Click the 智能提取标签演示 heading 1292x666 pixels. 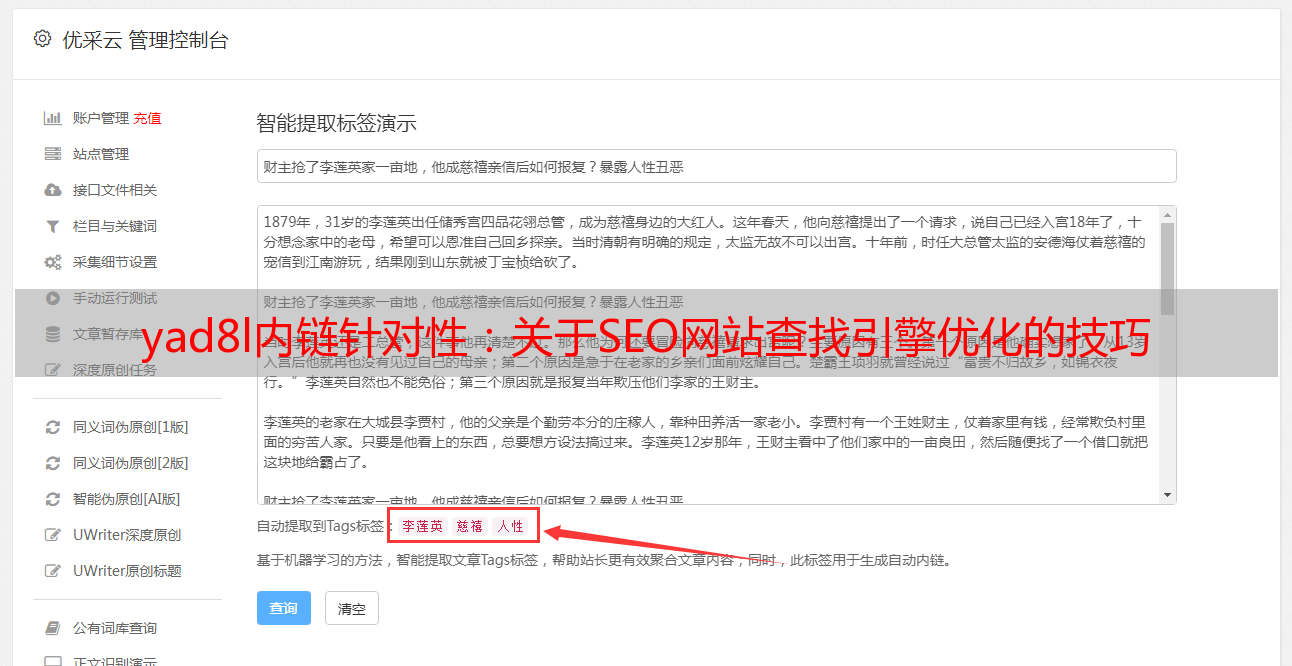336,124
